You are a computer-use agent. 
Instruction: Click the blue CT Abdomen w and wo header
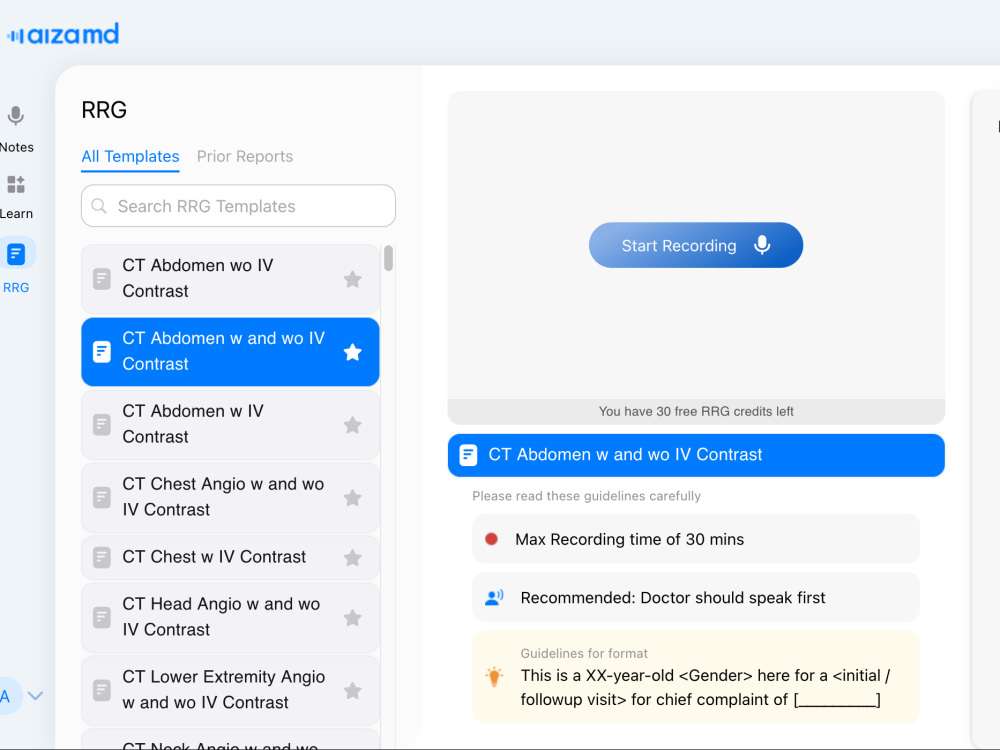(x=696, y=455)
